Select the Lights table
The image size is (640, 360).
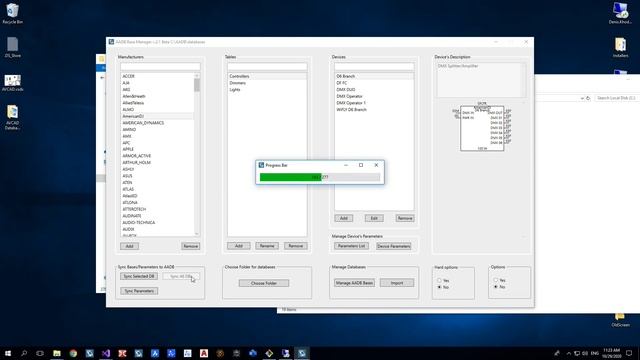[x=267, y=89]
